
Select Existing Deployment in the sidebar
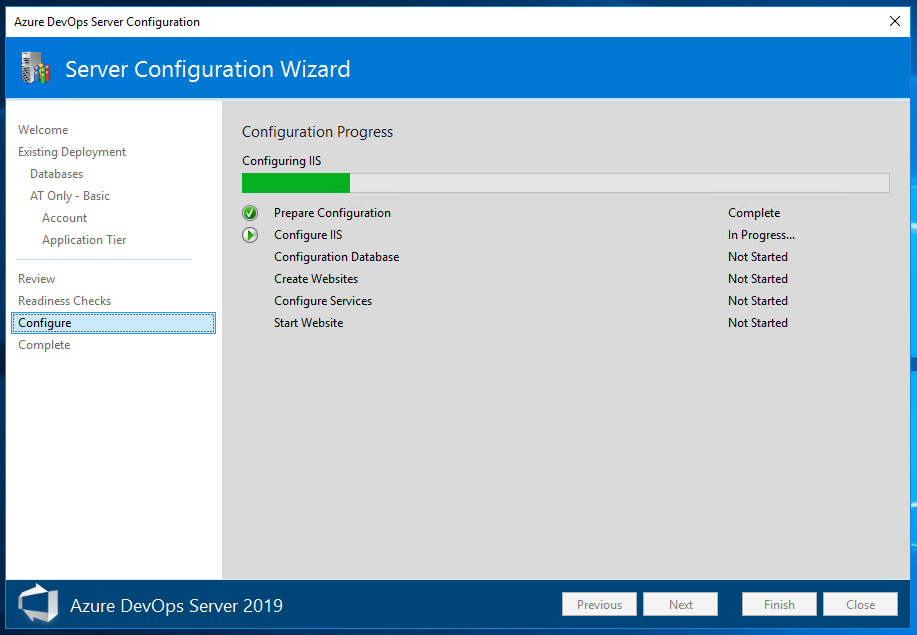[x=72, y=152]
